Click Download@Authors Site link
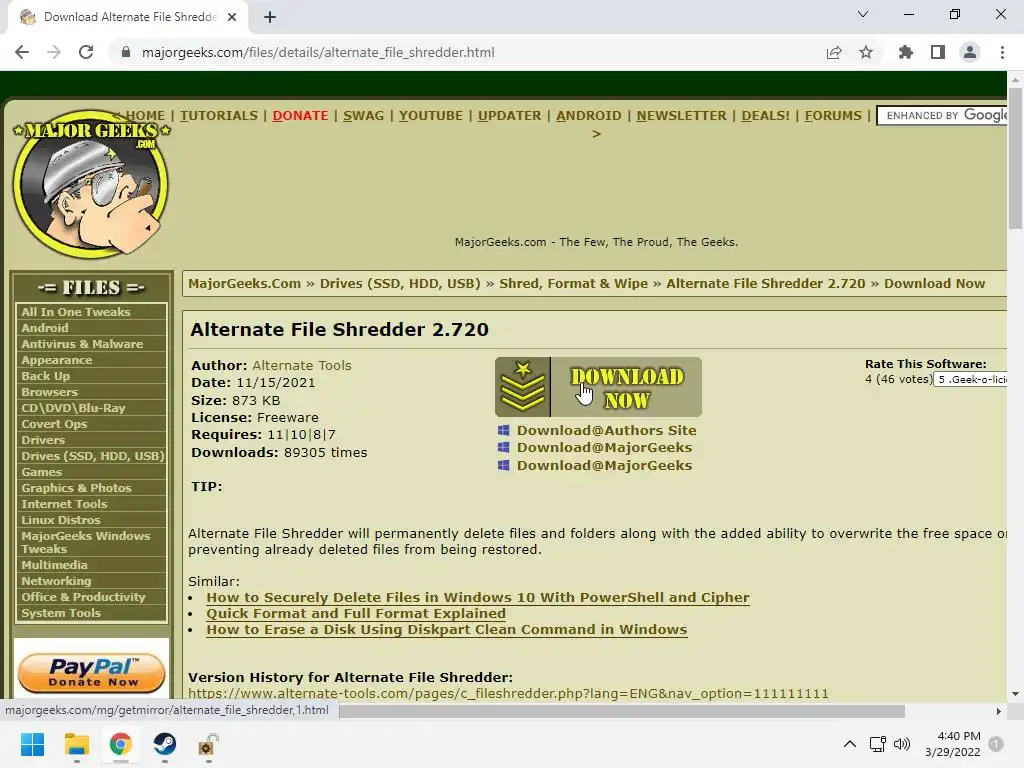The image size is (1024, 768). pyautogui.click(x=607, y=430)
